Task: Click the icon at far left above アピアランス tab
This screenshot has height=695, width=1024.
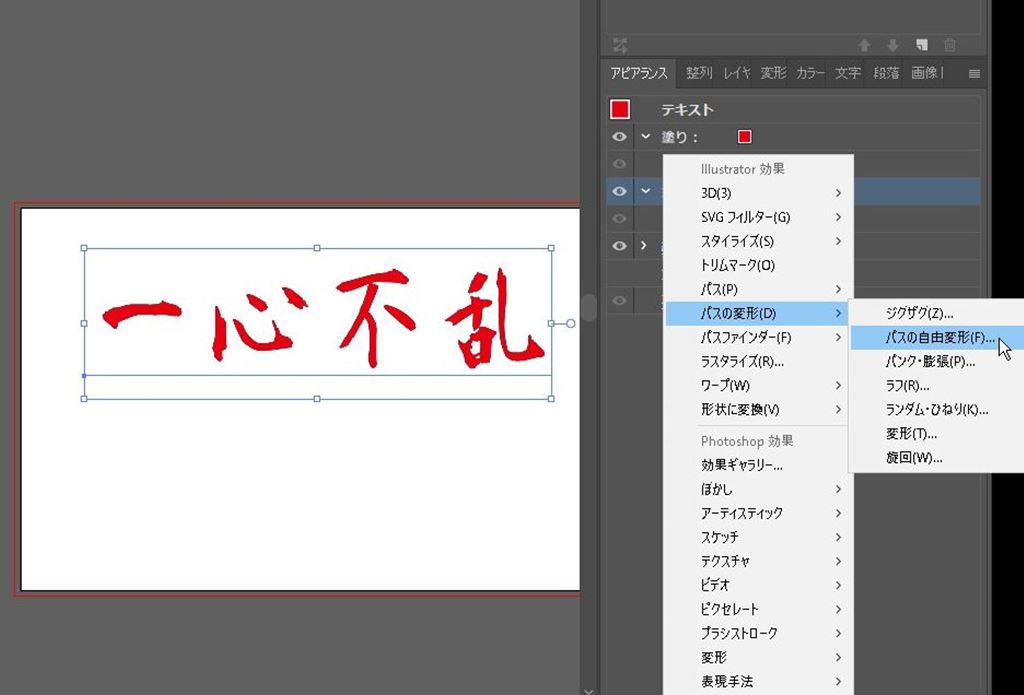Action: pos(620,45)
